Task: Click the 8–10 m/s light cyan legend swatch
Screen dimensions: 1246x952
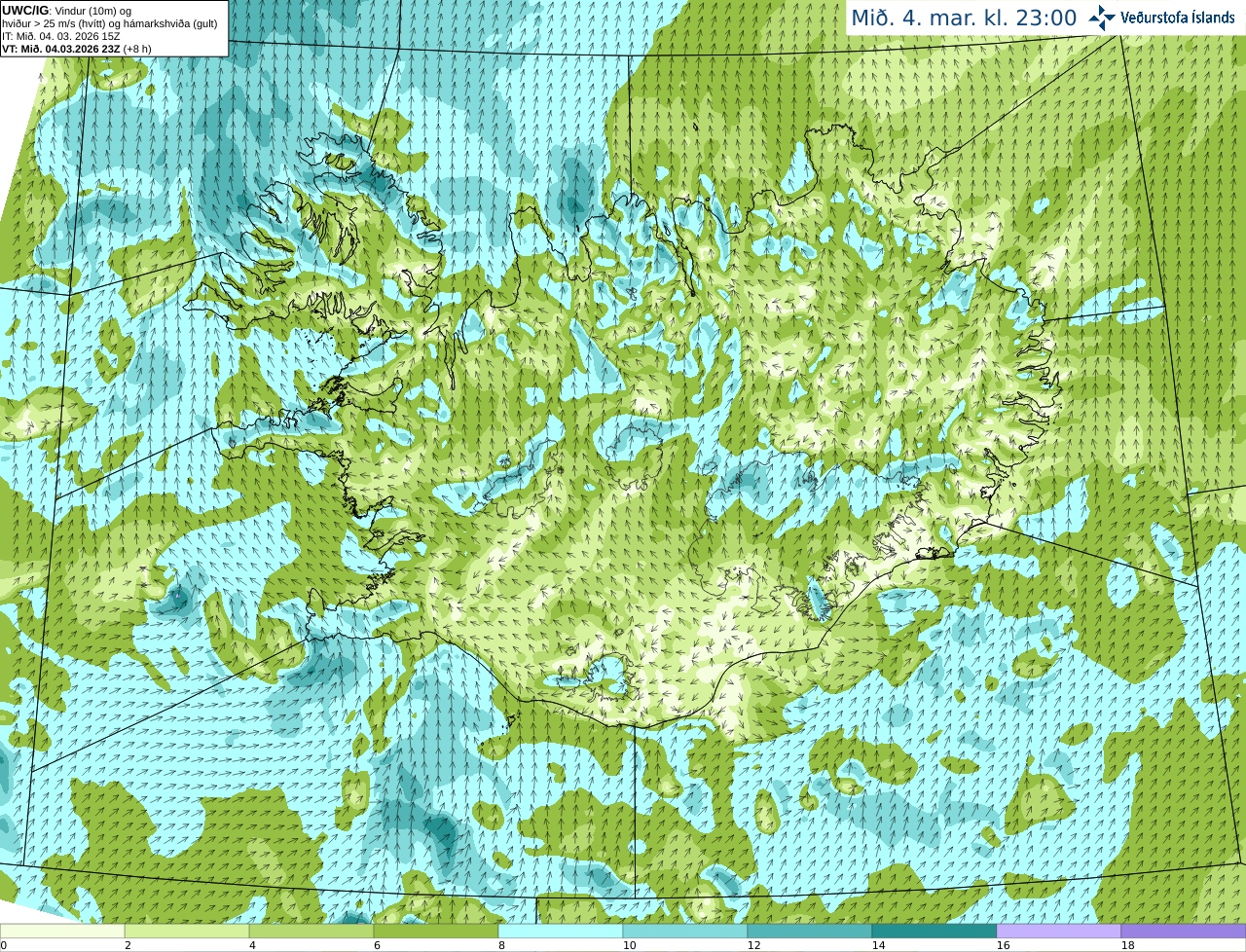Action: (x=561, y=931)
